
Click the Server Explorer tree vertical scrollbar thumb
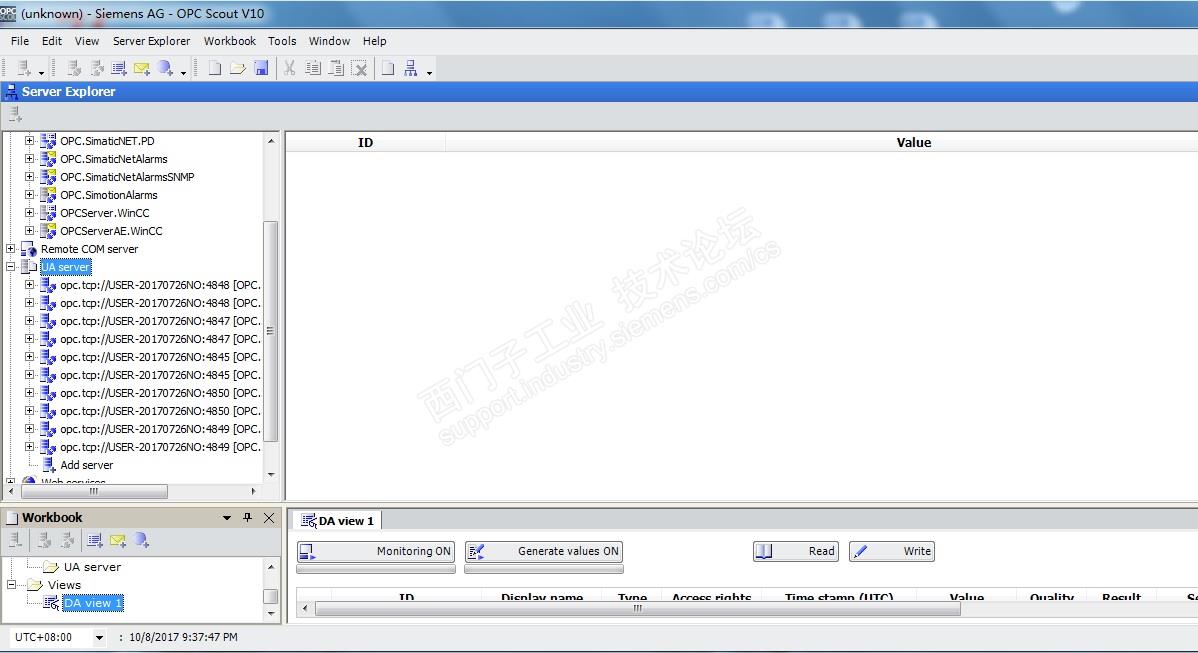point(270,331)
